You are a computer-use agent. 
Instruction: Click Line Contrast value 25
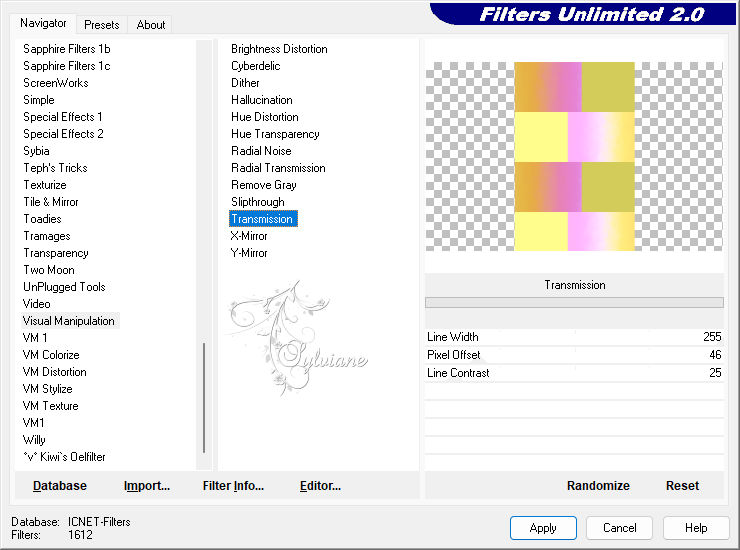click(715, 372)
